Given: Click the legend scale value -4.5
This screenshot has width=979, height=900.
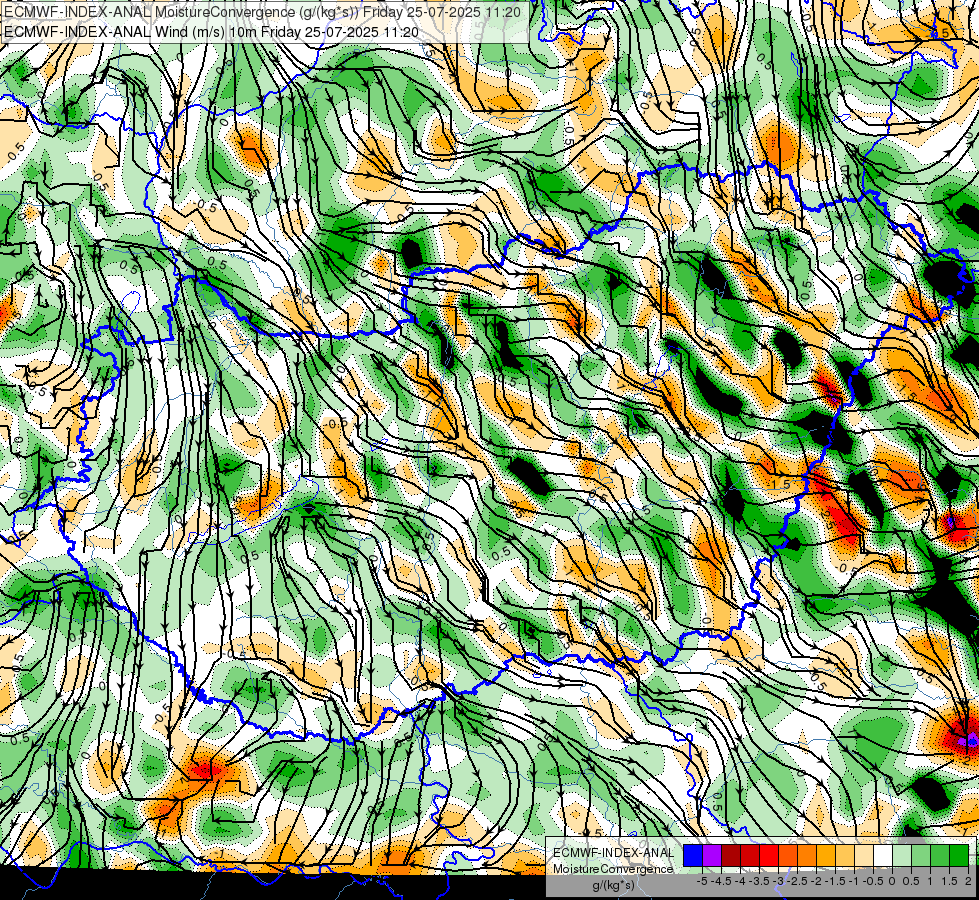Looking at the screenshot, I should click(x=723, y=881).
